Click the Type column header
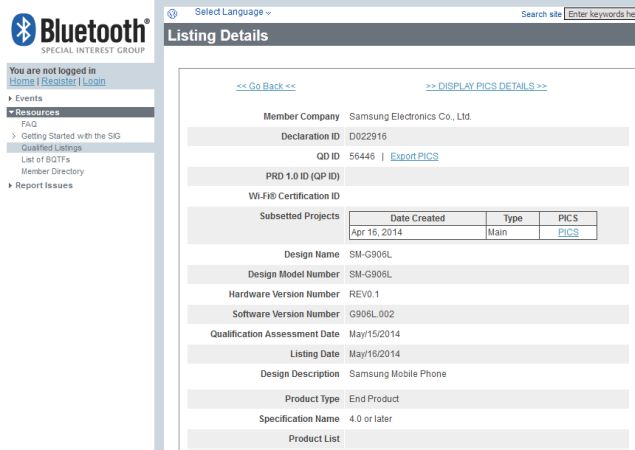The width and height of the screenshot is (635, 450). pyautogui.click(x=513, y=218)
